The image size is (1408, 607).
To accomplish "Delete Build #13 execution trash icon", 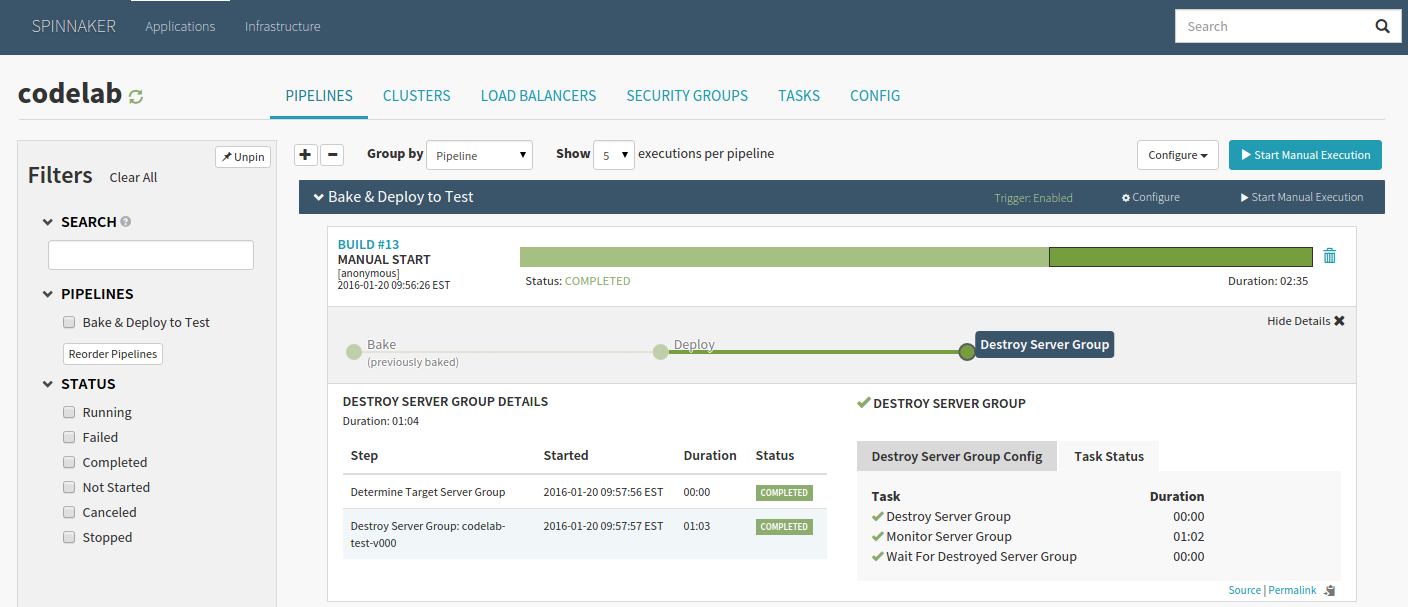I will coord(1330,255).
